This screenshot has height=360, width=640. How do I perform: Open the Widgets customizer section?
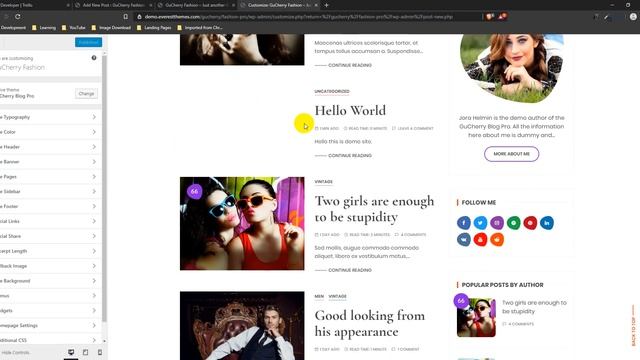[x=51, y=311]
